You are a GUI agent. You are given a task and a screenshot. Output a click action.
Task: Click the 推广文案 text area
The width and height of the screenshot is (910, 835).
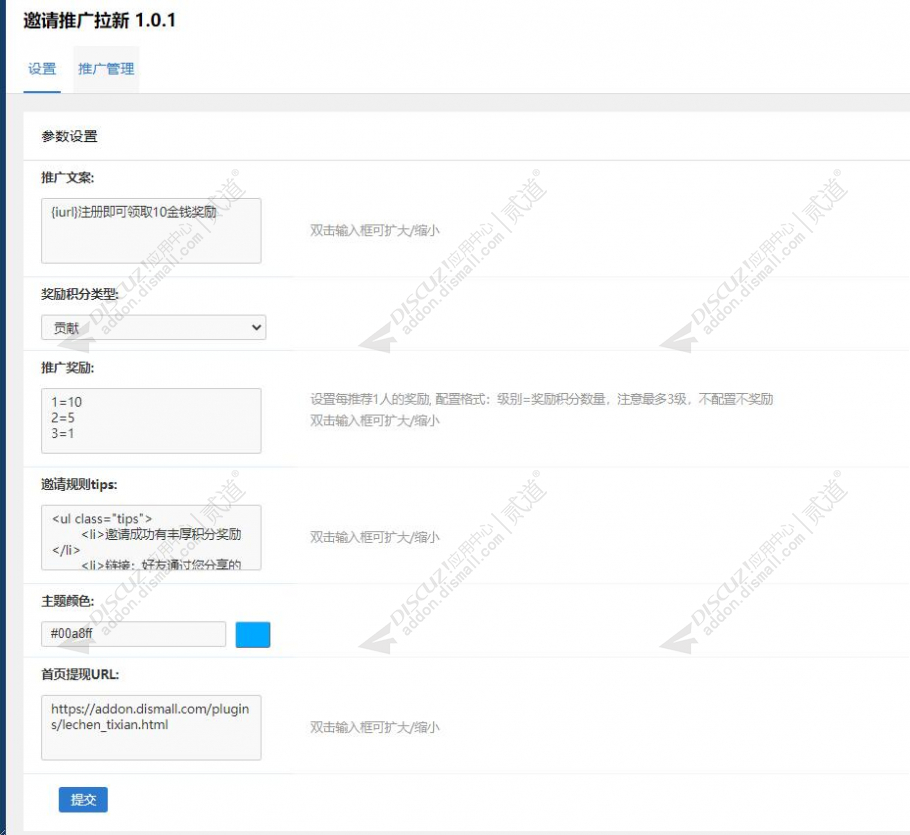[x=151, y=231]
